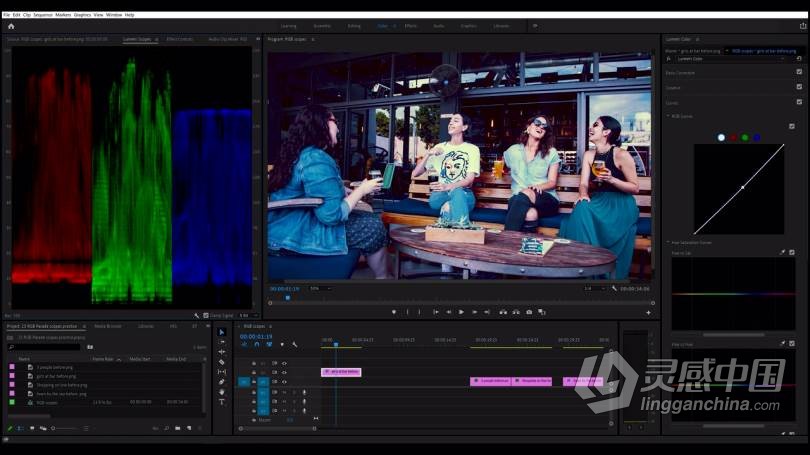Toggle RGB Curves checkbox
Image resolution: width=810 pixels, height=455 pixels.
(792, 126)
